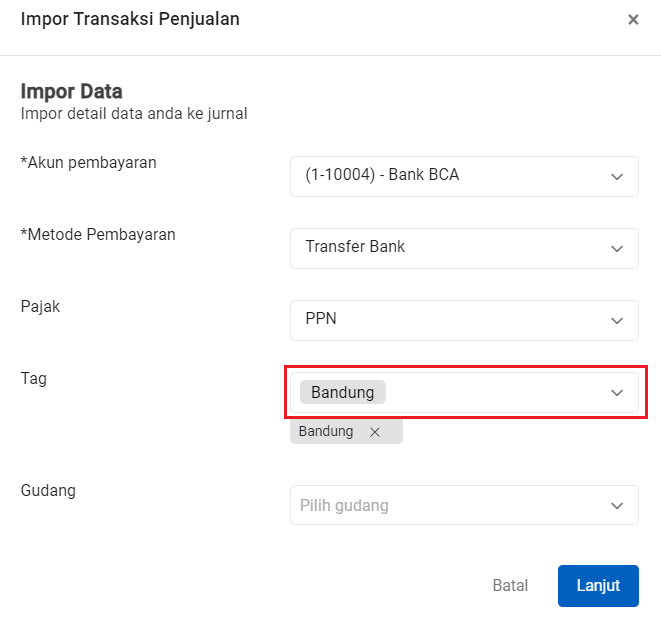Remove the Bandung tag with its x icon
661x634 pixels.
[x=375, y=432]
